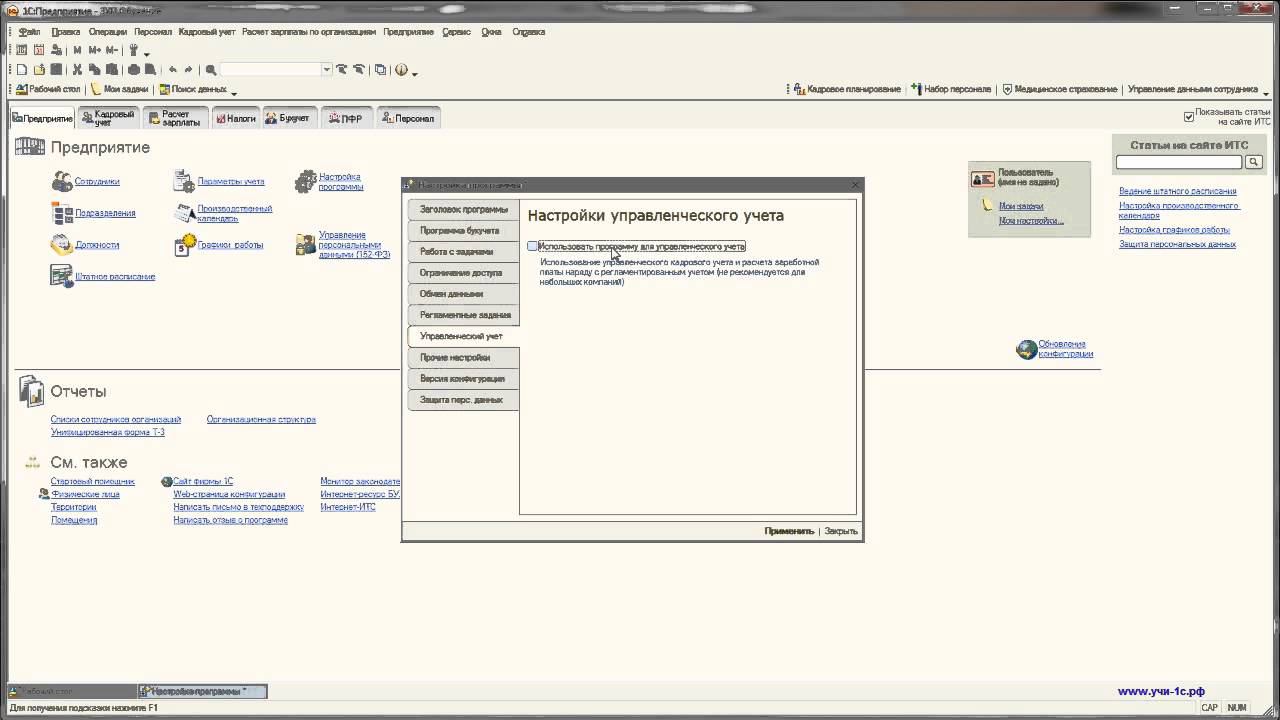Open the Кадровый учет menu

tap(207, 32)
